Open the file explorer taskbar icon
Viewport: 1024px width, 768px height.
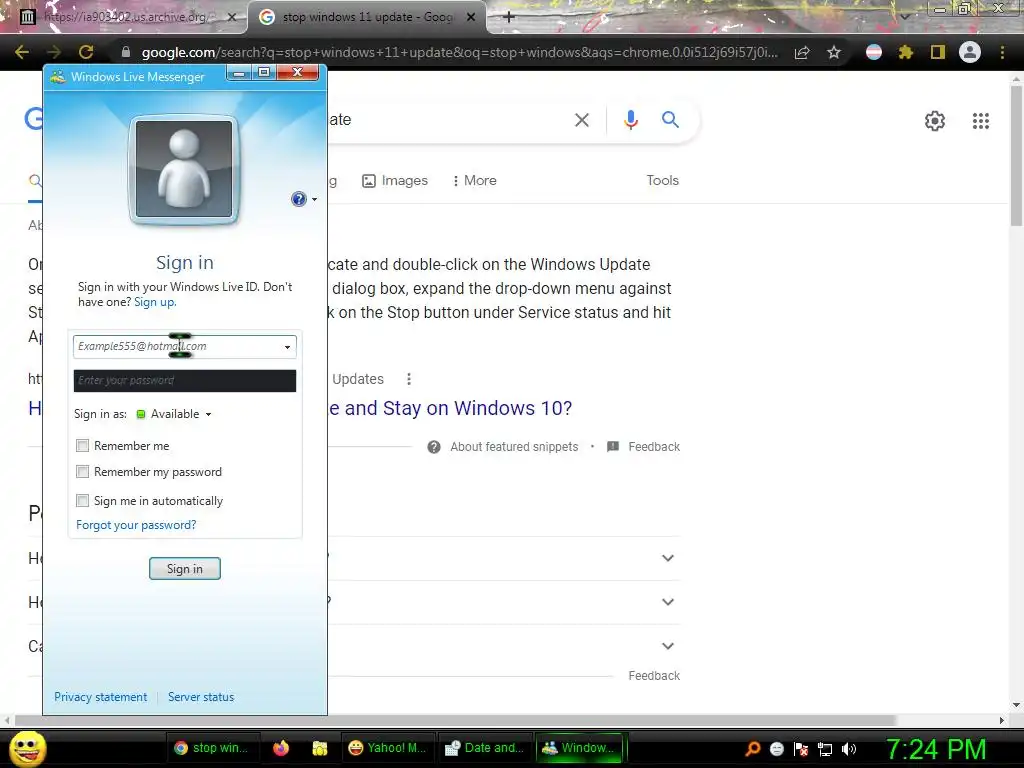(320, 748)
